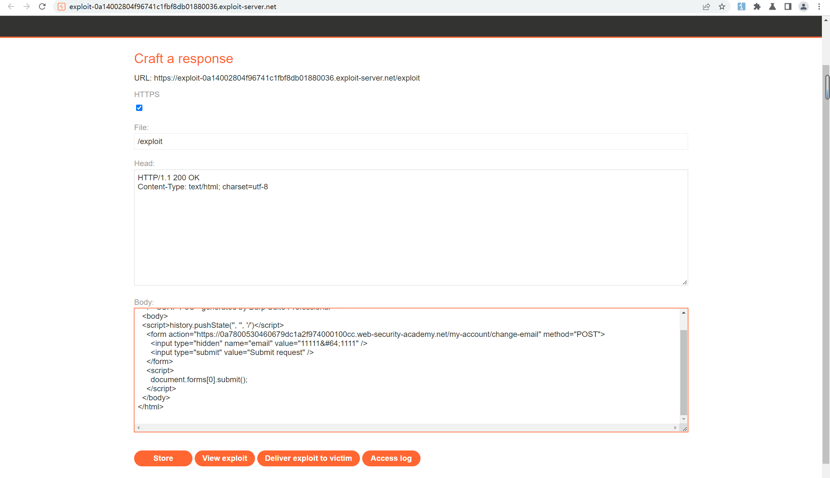Click the history.pushState script line

[x=213, y=326]
